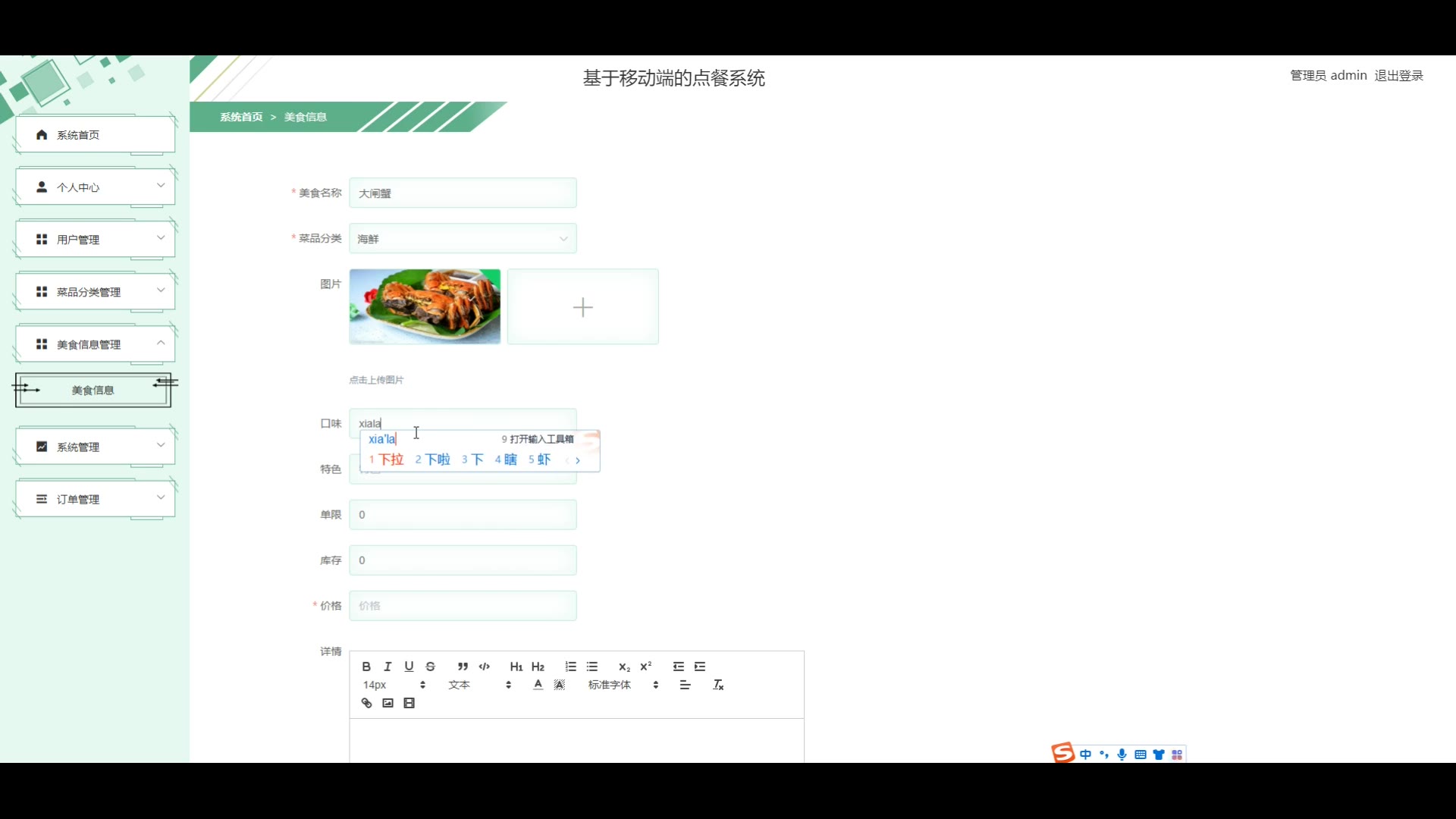Apply strikethrough formatting in the editor
Screen dimensions: 1456x819
tap(430, 667)
